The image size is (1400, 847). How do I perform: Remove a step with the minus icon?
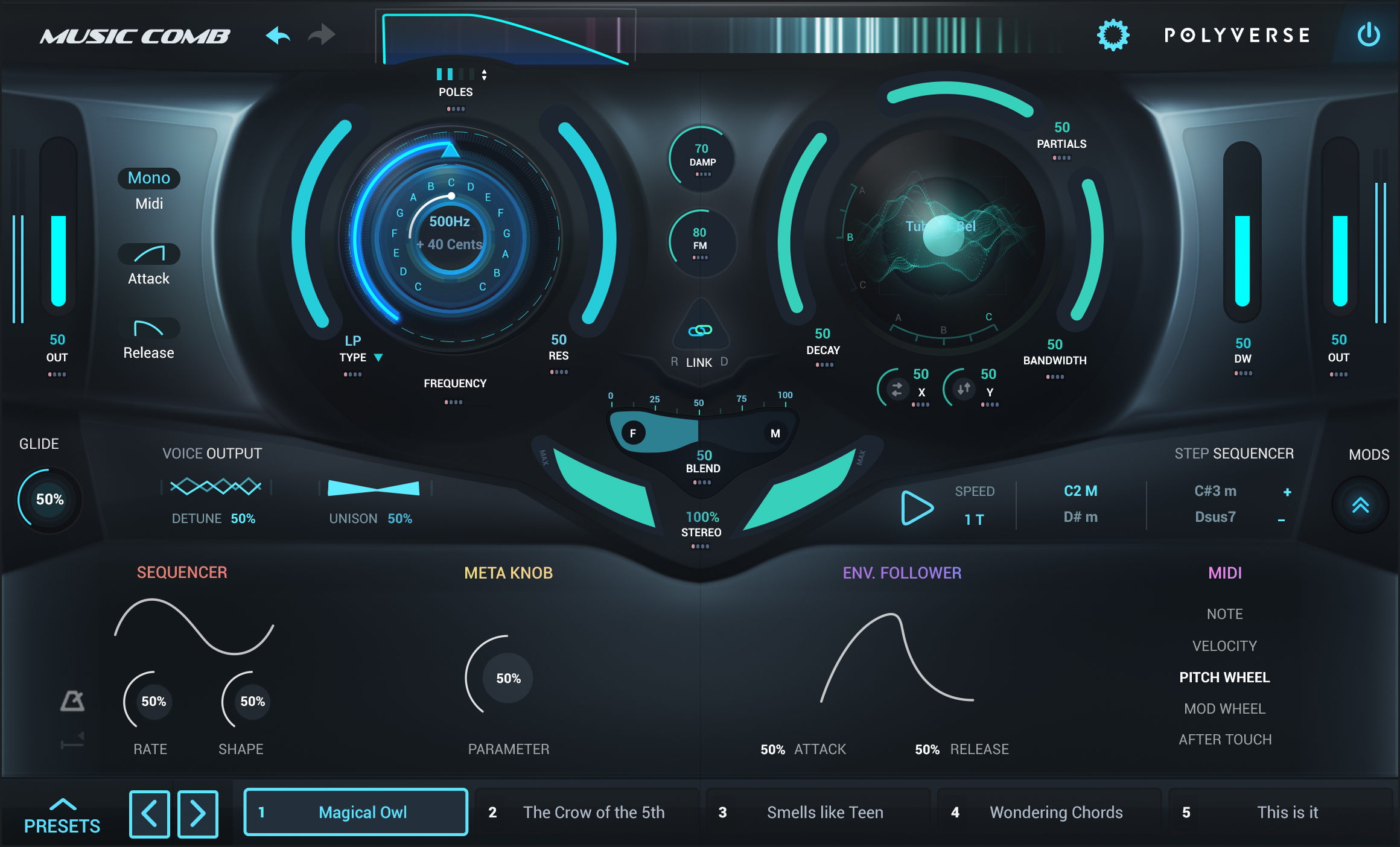[x=1281, y=519]
